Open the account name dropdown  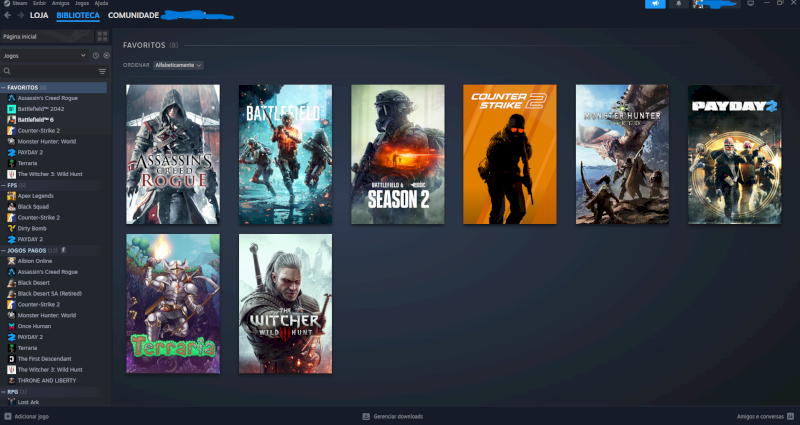(x=716, y=4)
